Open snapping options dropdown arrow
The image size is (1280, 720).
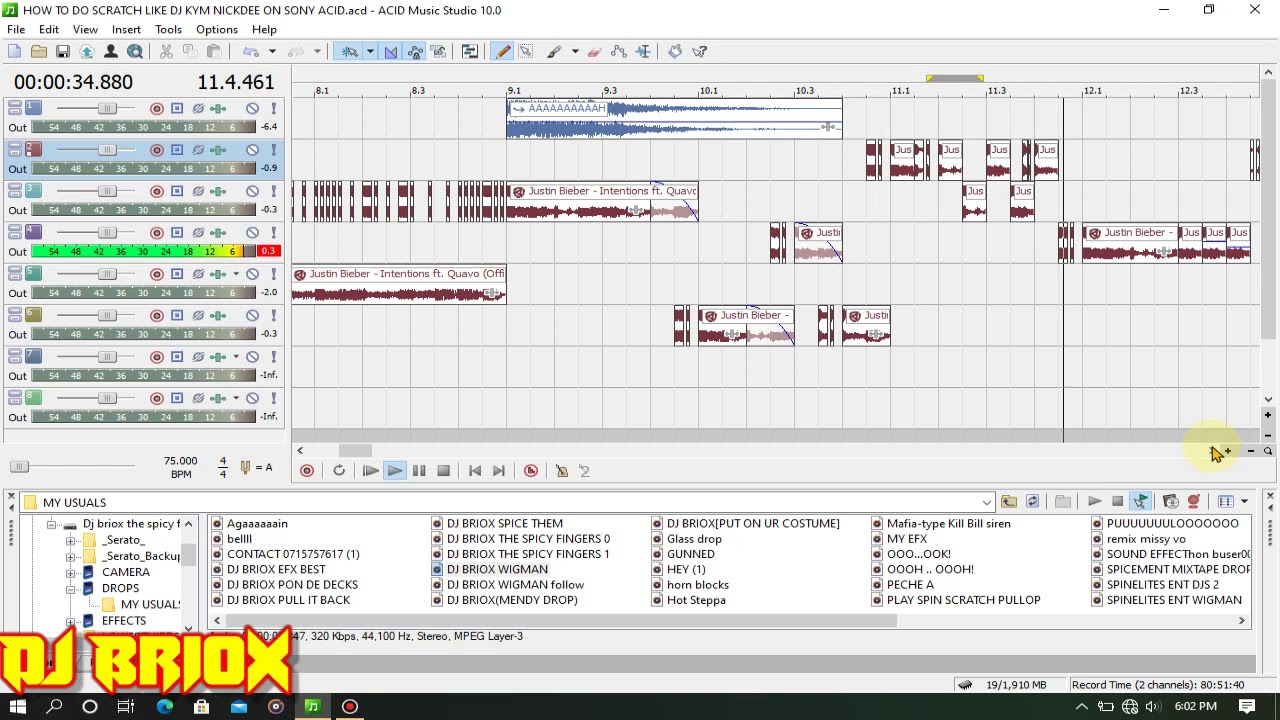tap(370, 51)
